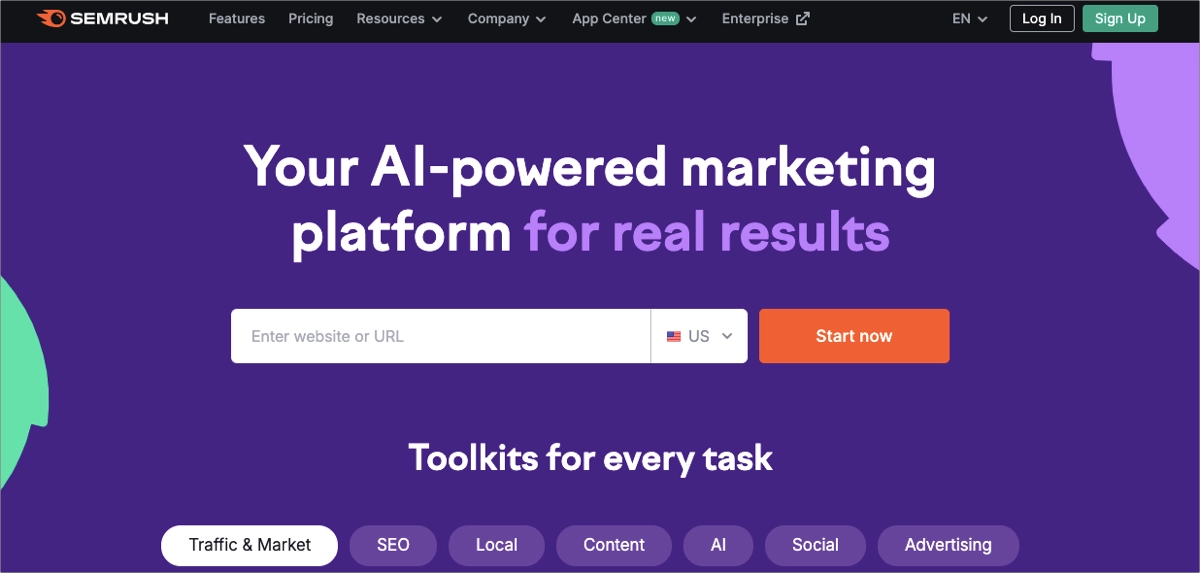Viewport: 1200px width, 573px height.
Task: Click the orange Start now button
Action: point(854,336)
